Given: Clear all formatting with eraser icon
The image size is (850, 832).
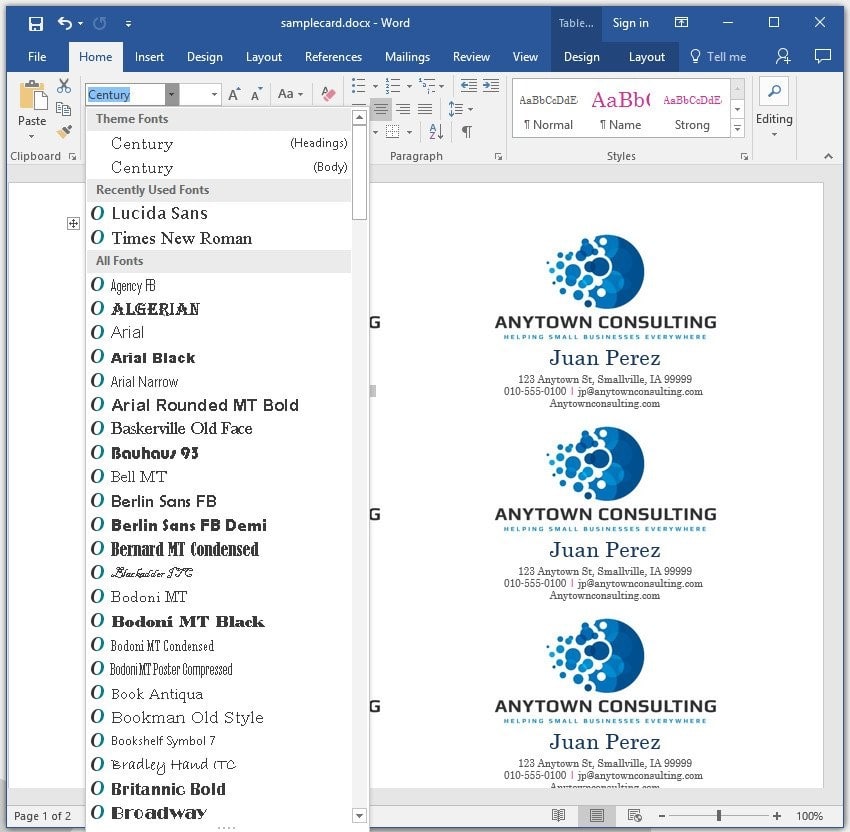Looking at the screenshot, I should pyautogui.click(x=328, y=94).
